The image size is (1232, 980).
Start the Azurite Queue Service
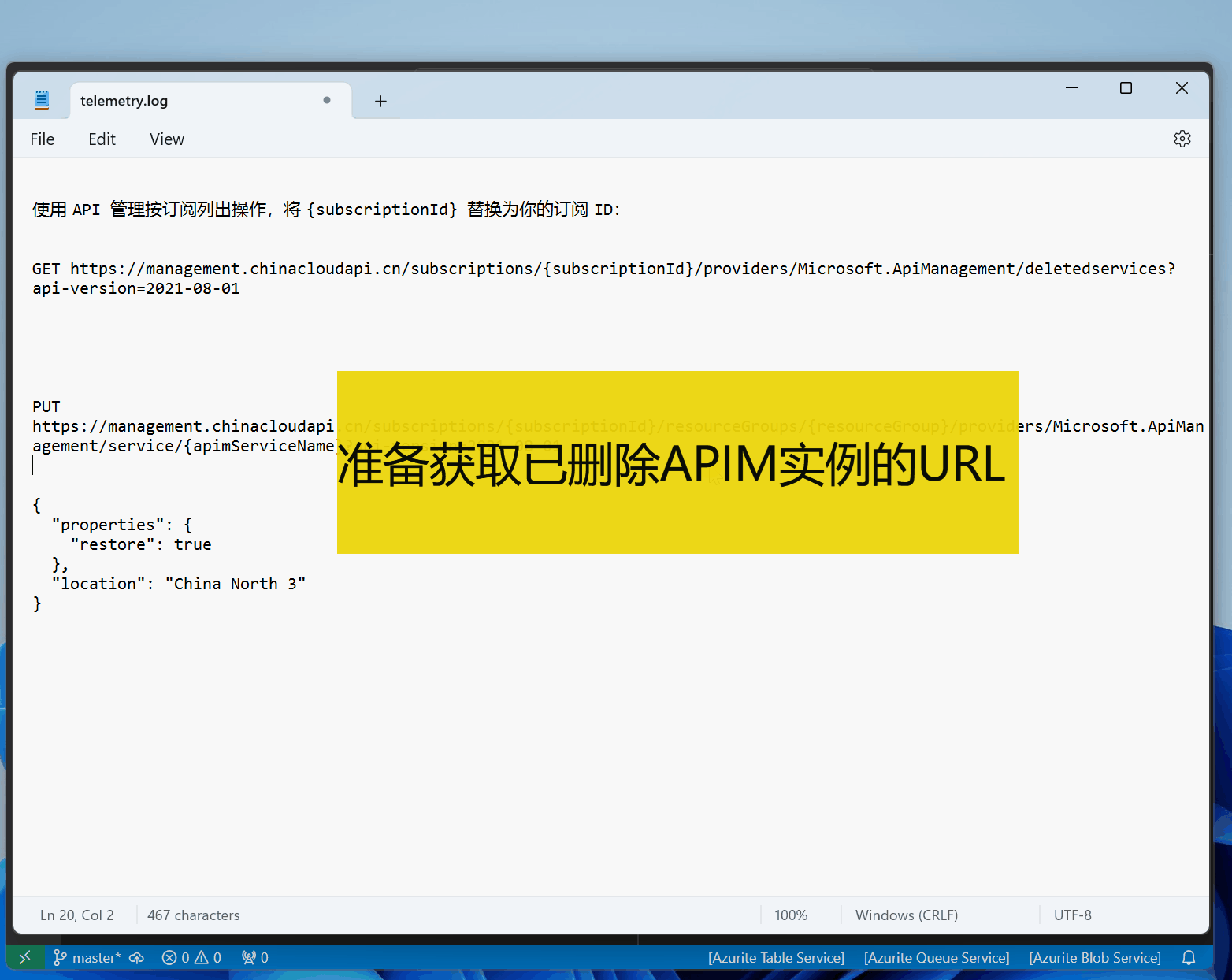coord(937,957)
